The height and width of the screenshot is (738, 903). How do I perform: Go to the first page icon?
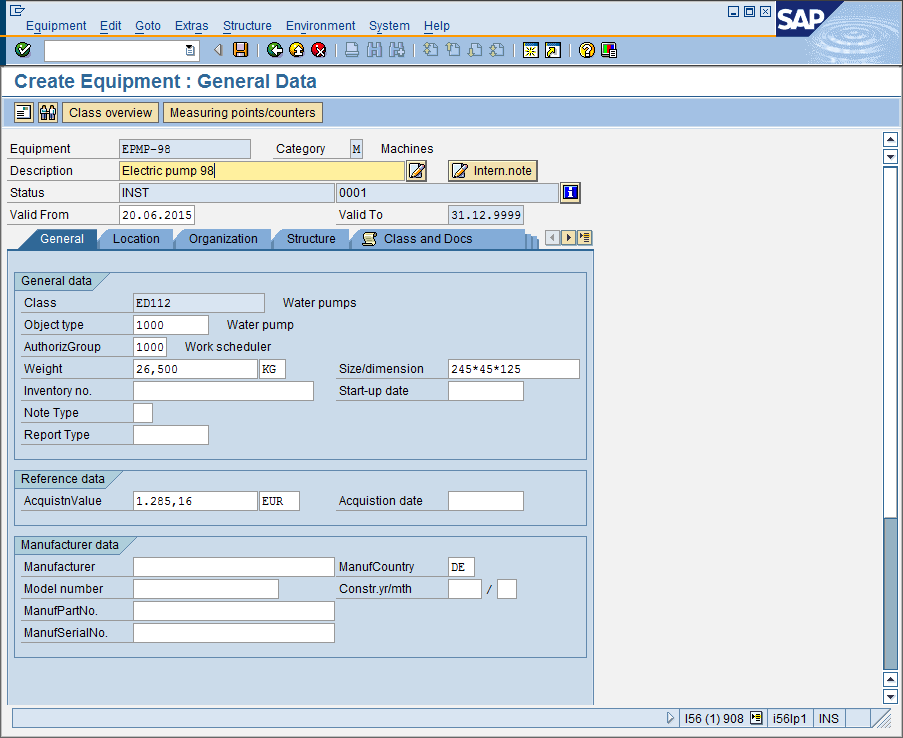point(430,50)
